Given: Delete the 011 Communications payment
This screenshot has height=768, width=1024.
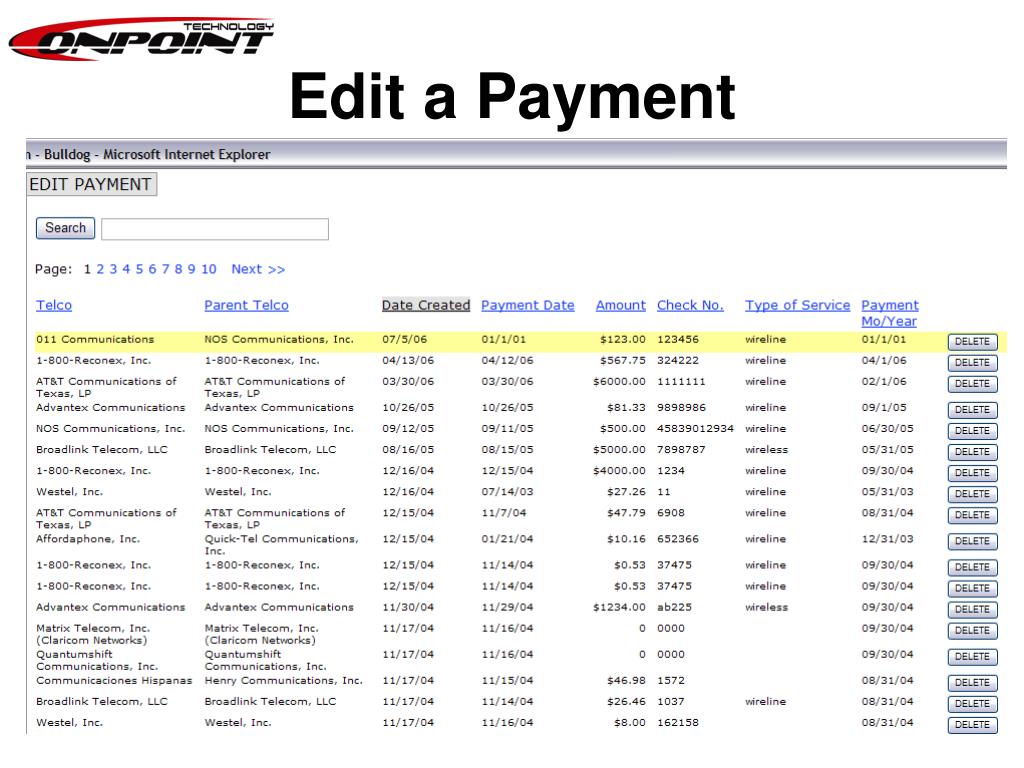Looking at the screenshot, I should 972,342.
